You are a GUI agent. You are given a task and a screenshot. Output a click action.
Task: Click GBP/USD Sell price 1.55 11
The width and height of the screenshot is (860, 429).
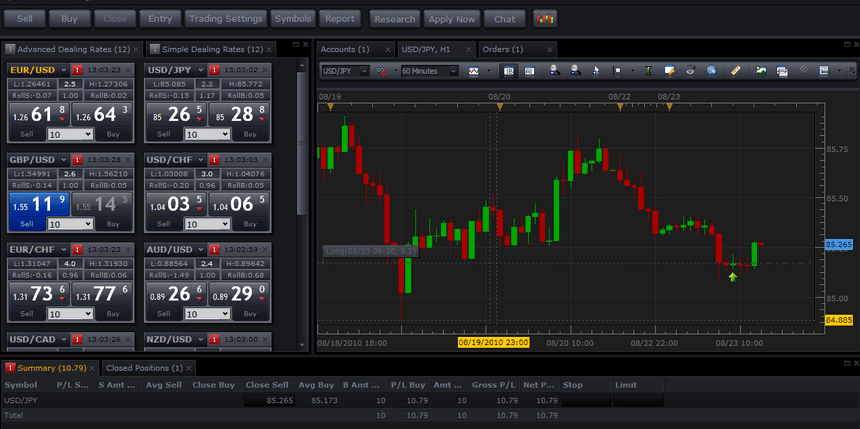tap(39, 205)
